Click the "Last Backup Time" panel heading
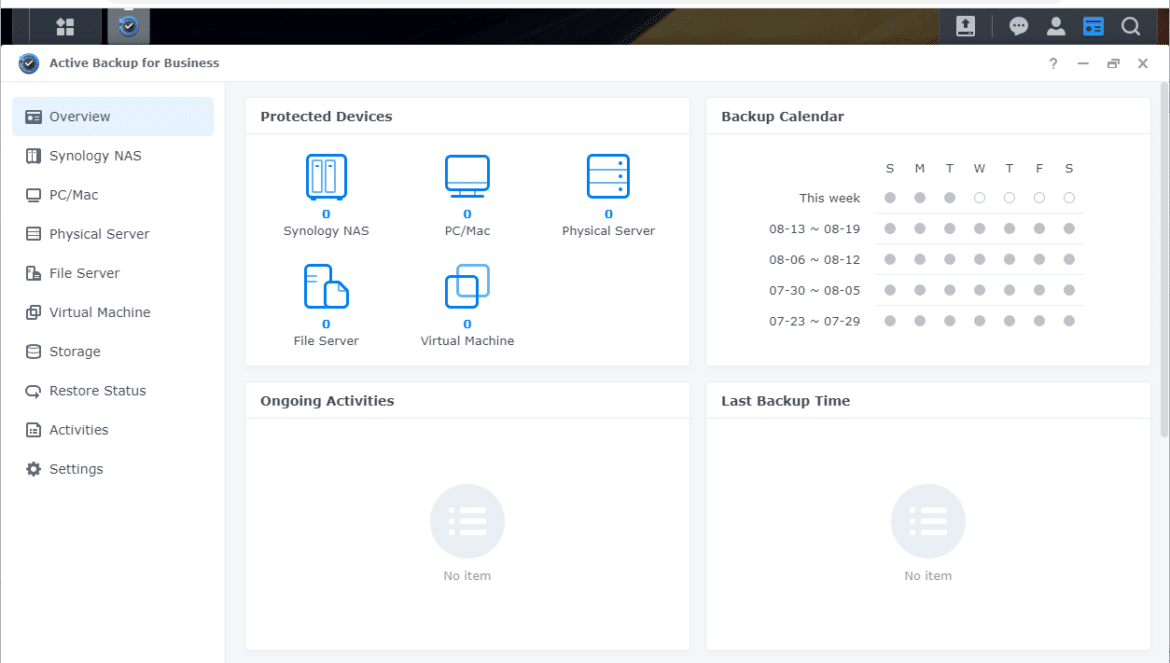 click(786, 400)
